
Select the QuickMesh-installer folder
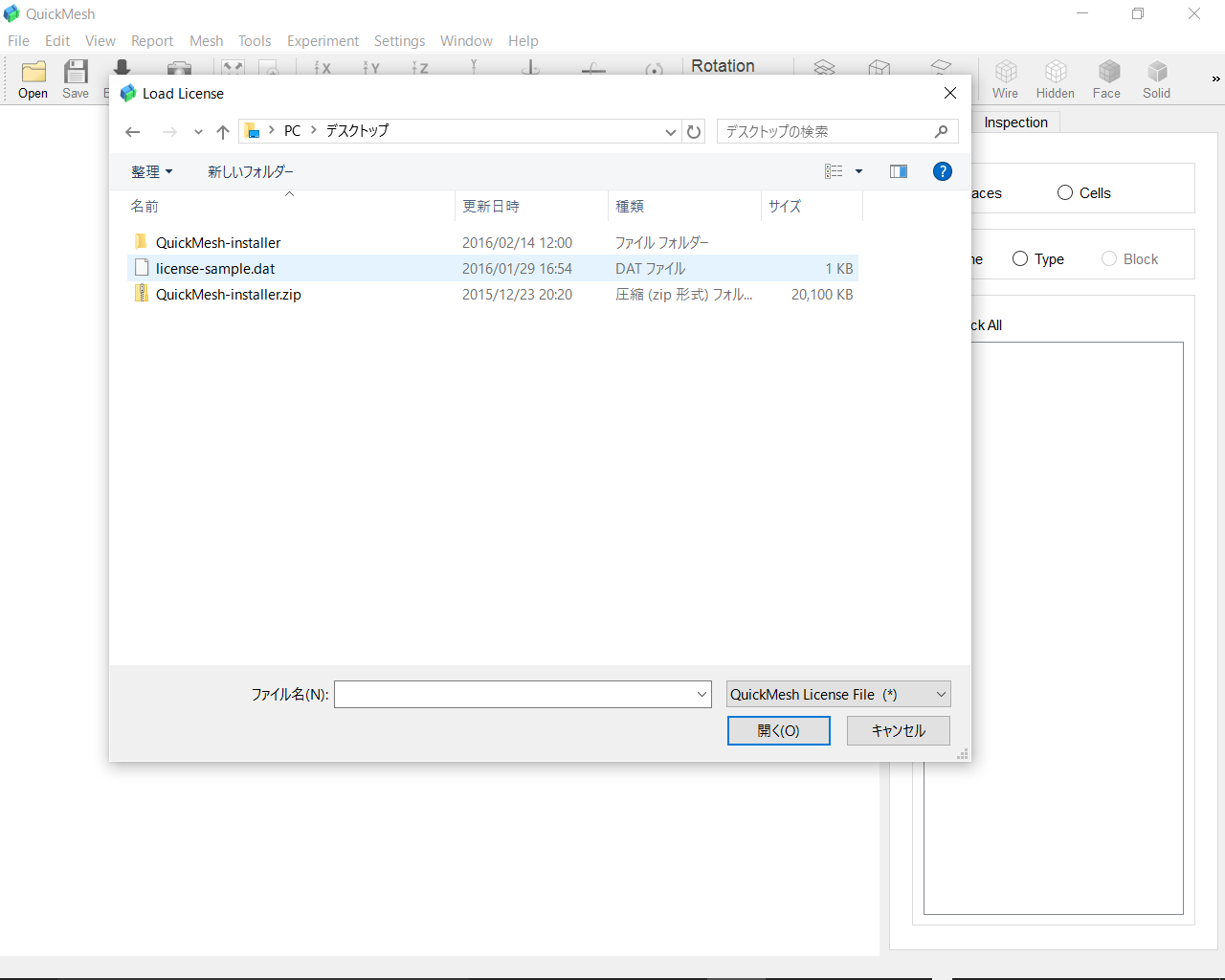(493, 242)
